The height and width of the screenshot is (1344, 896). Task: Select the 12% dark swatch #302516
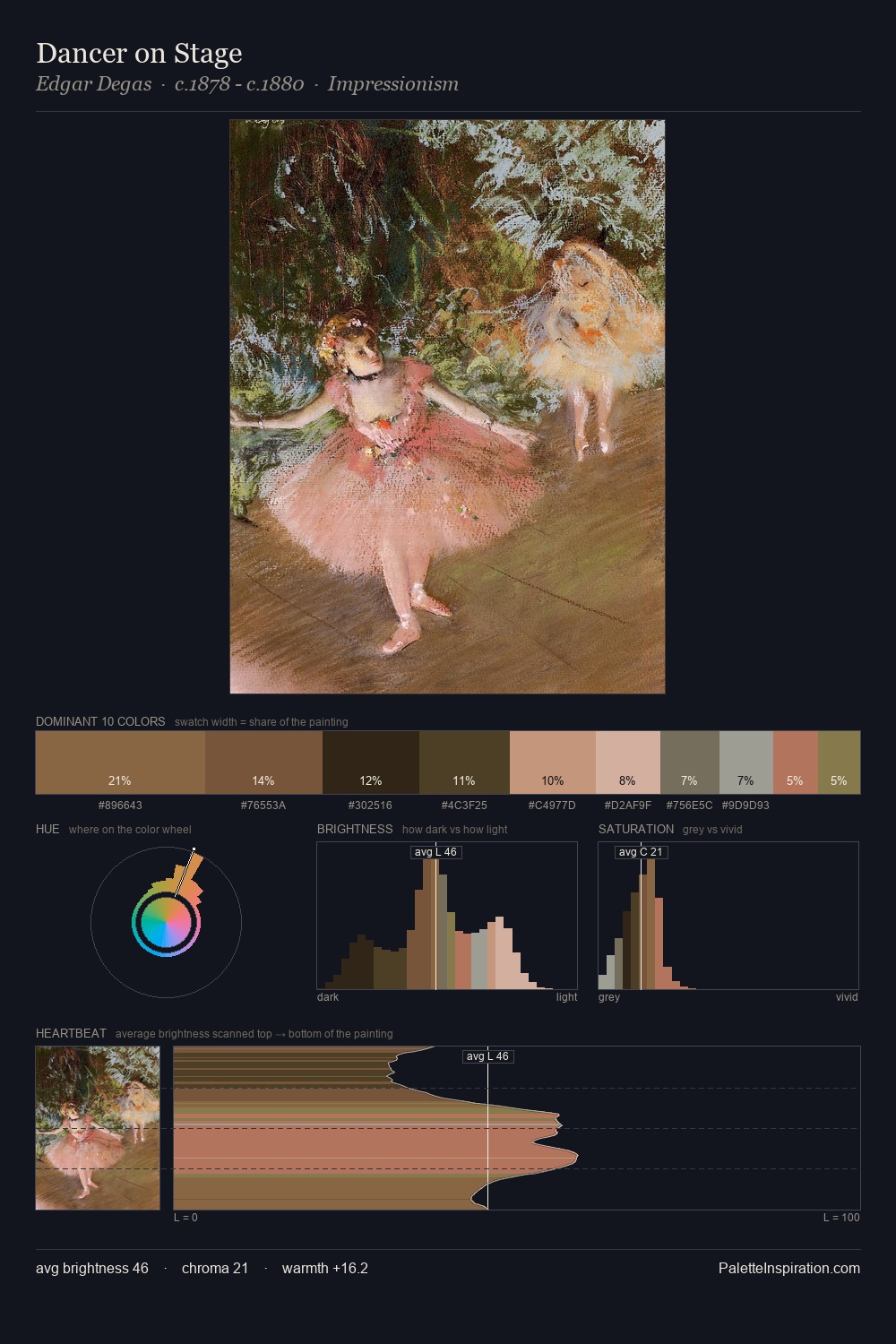point(371,762)
